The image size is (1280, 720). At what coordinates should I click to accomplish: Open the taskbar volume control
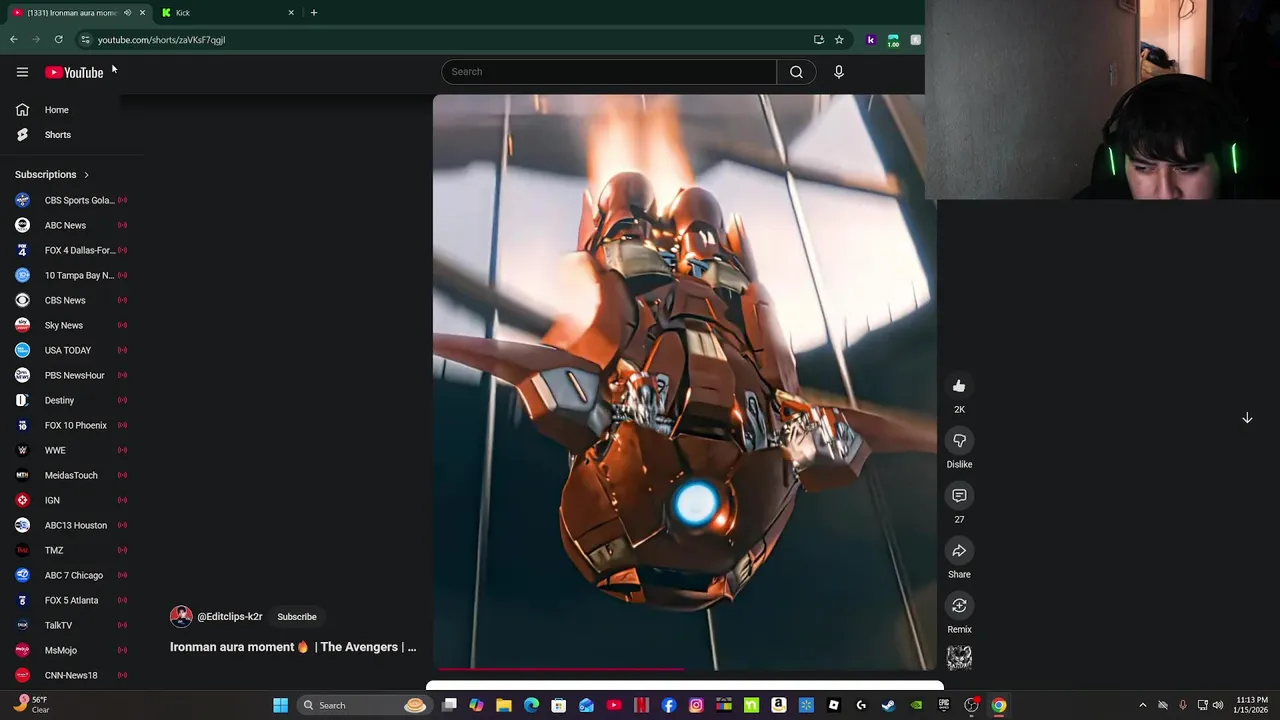pyautogui.click(x=1218, y=705)
